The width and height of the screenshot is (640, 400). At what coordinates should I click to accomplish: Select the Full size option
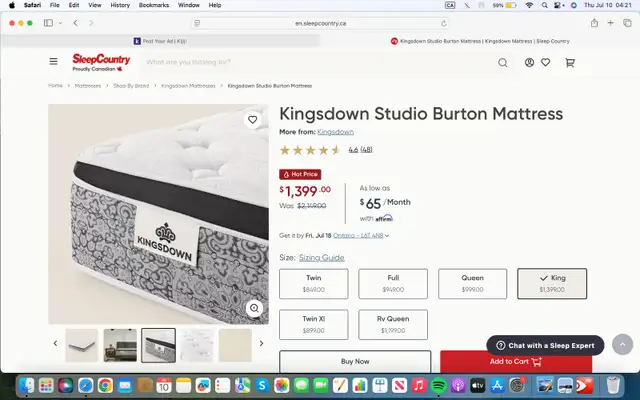[x=393, y=284]
